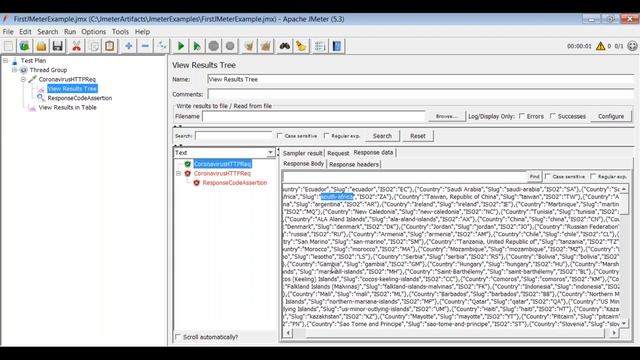Open the File menu
The width and height of the screenshot is (640, 360).
[8, 31]
